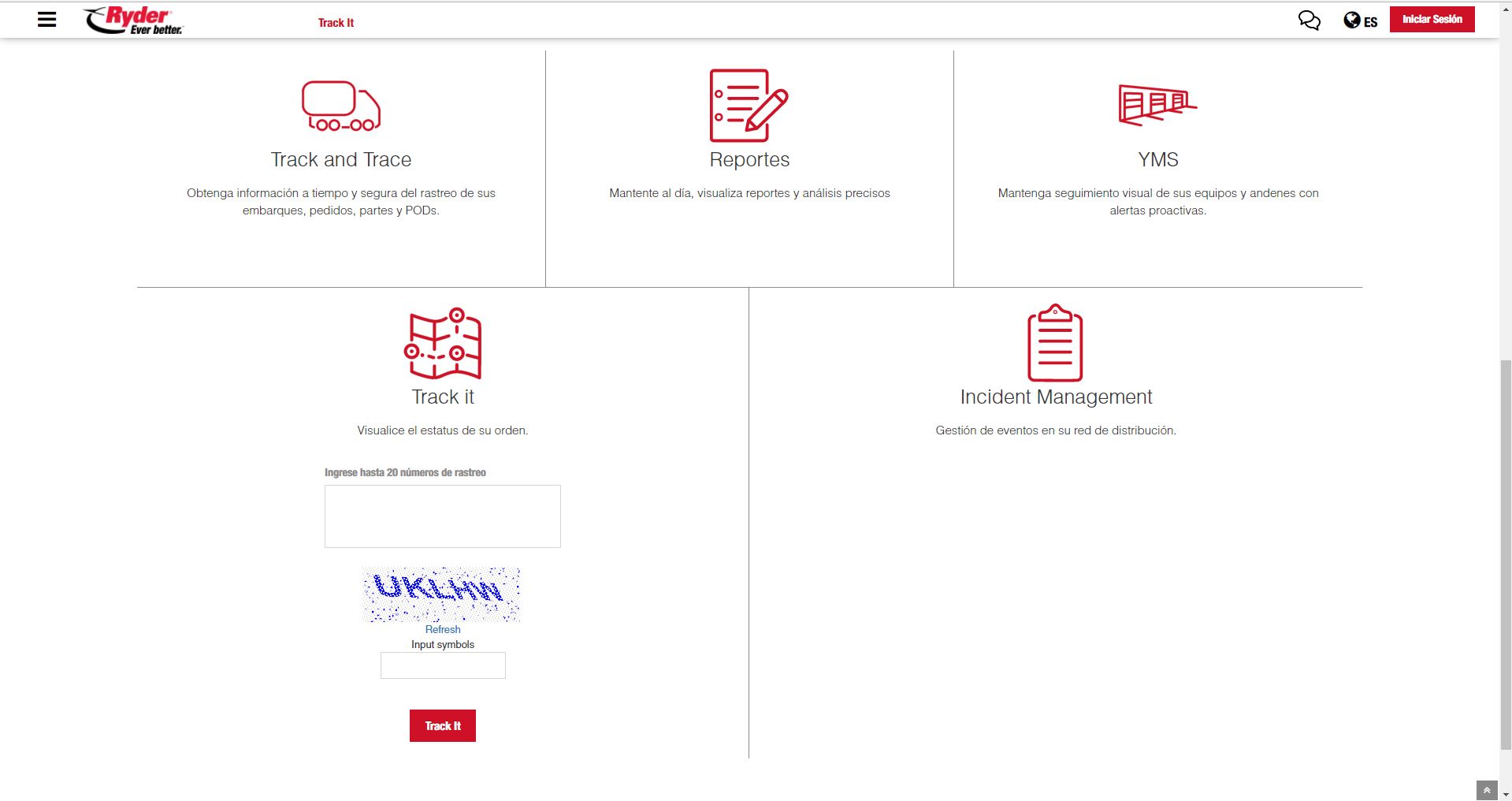The height and width of the screenshot is (801, 1512).
Task: Open the Incident Management heading
Action: click(x=1056, y=397)
